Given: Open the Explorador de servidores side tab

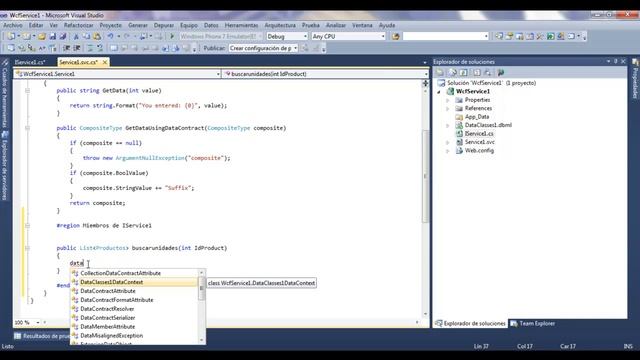Looking at the screenshot, I should pos(5,166).
